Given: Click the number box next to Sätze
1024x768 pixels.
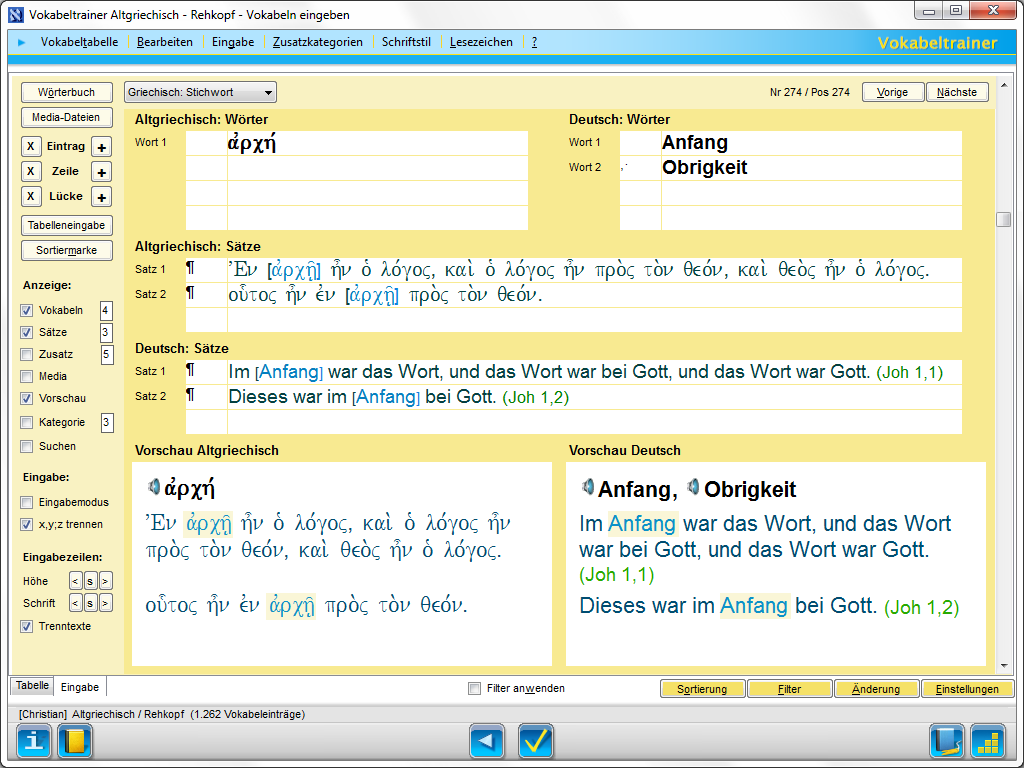Looking at the screenshot, I should (x=106, y=333).
